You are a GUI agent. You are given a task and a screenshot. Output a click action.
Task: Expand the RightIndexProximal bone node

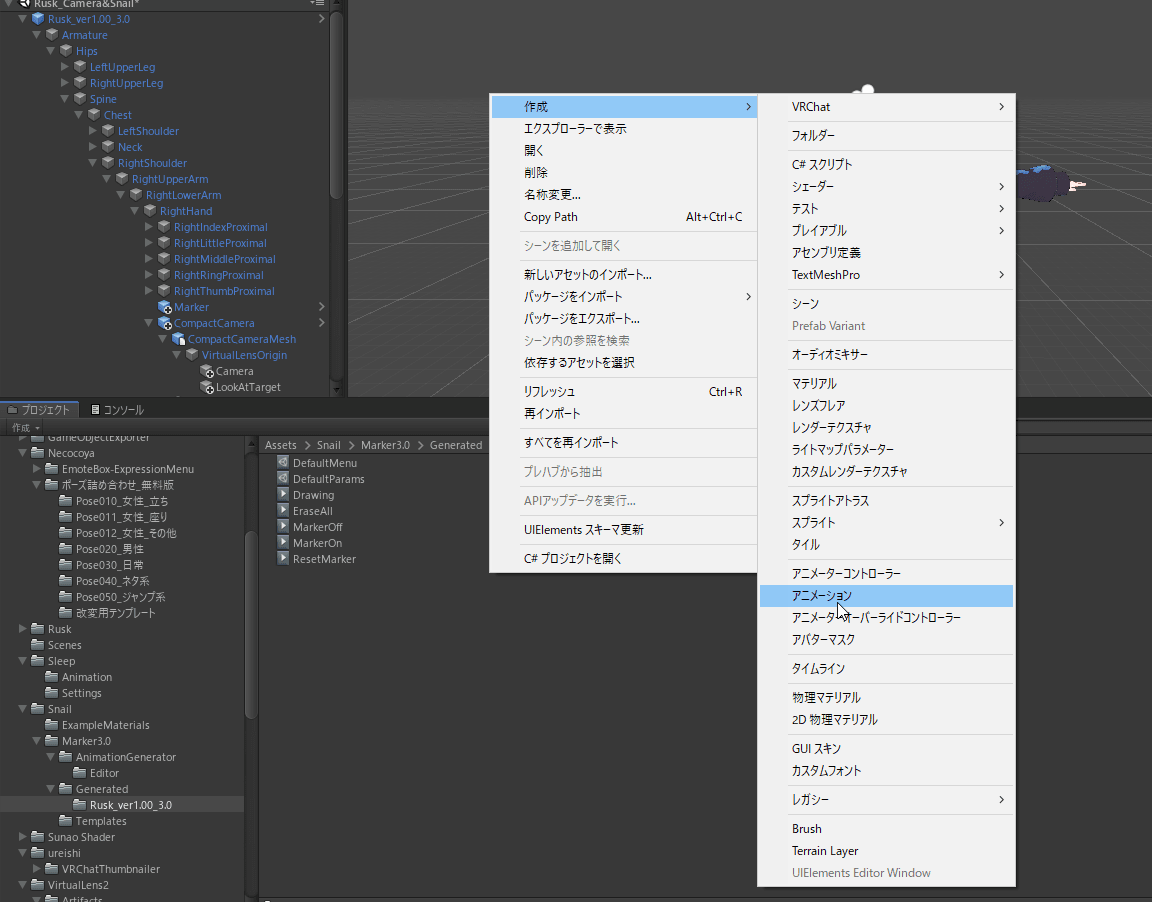coord(149,227)
